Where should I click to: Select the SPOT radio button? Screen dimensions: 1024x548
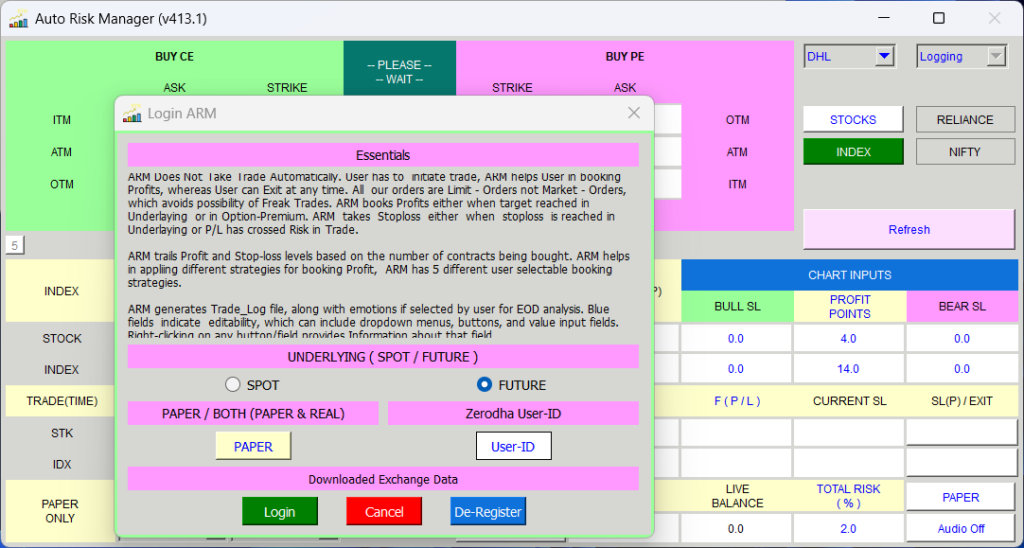[x=233, y=385]
